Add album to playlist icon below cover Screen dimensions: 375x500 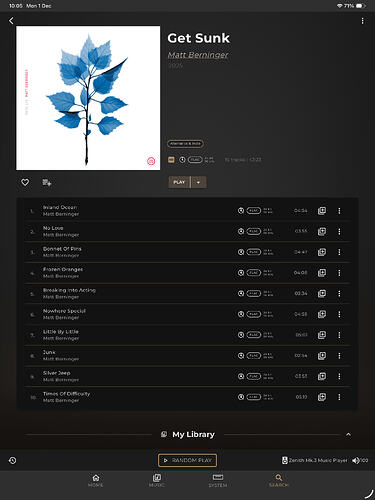(x=47, y=182)
